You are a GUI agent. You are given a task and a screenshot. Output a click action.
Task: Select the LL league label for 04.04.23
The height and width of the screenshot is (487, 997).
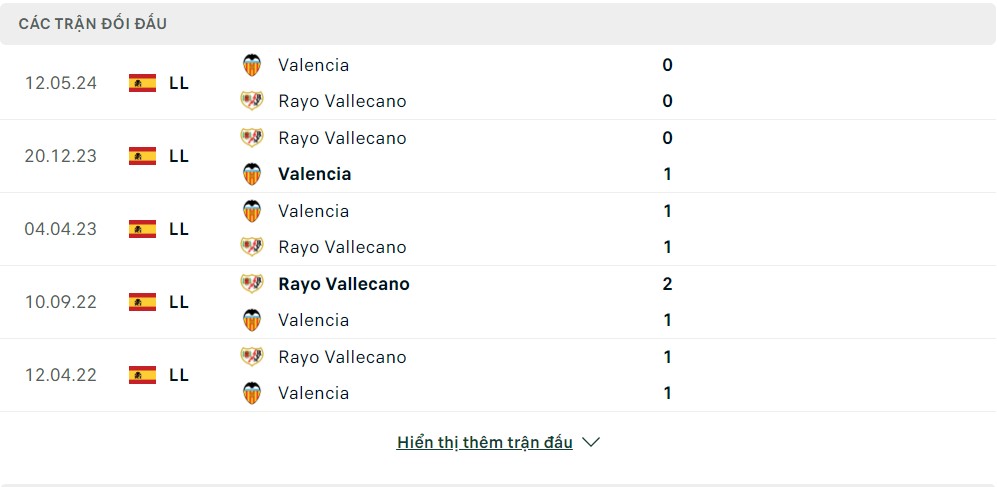pyautogui.click(x=179, y=229)
